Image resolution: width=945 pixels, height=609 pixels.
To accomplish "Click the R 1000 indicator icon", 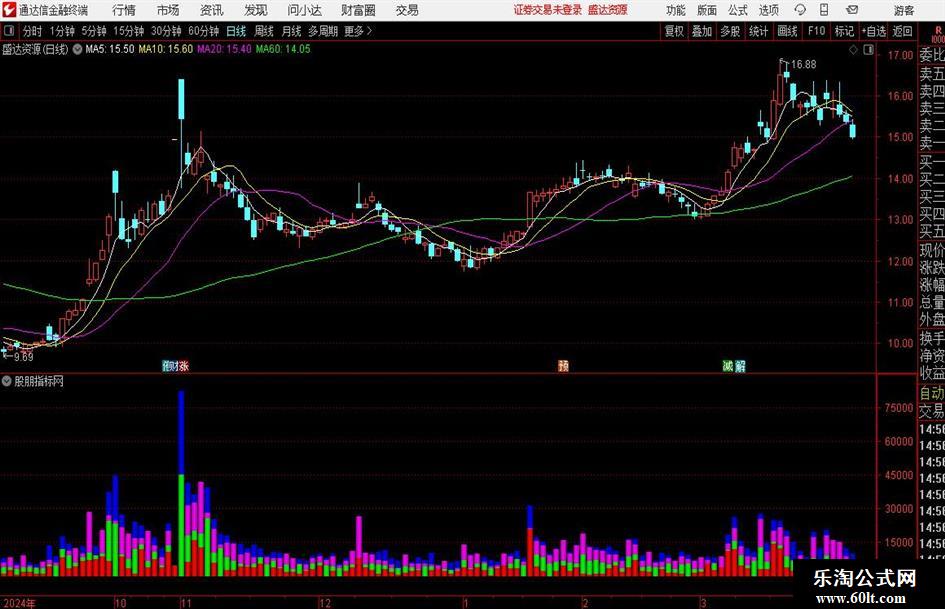I will tap(938, 35).
